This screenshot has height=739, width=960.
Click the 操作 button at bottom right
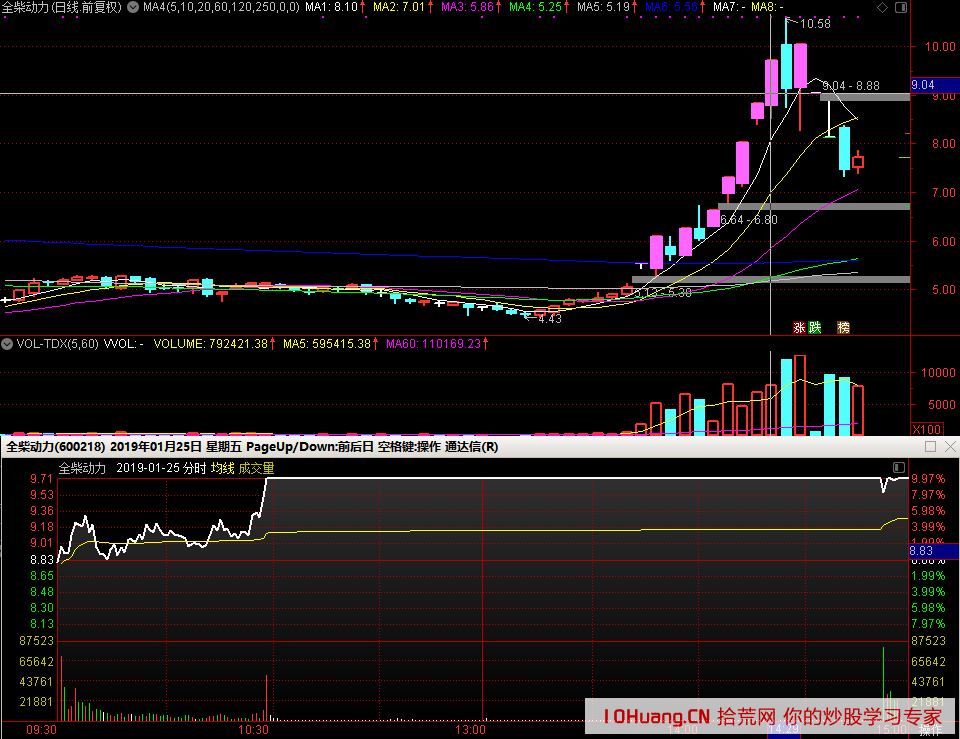pyautogui.click(x=930, y=731)
